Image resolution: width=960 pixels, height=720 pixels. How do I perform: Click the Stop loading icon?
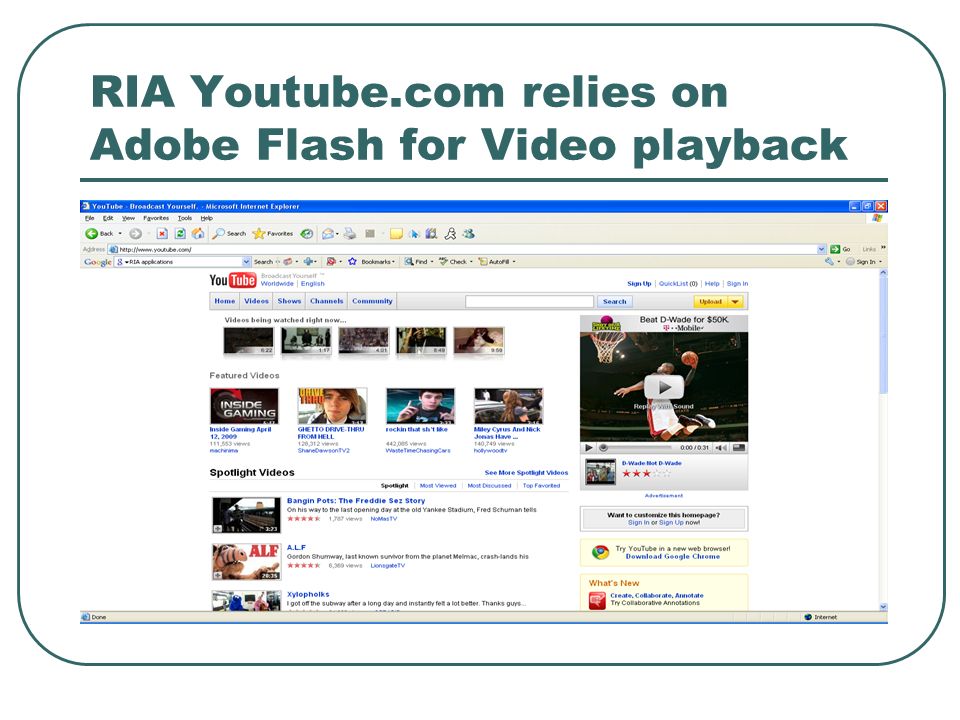pos(162,233)
